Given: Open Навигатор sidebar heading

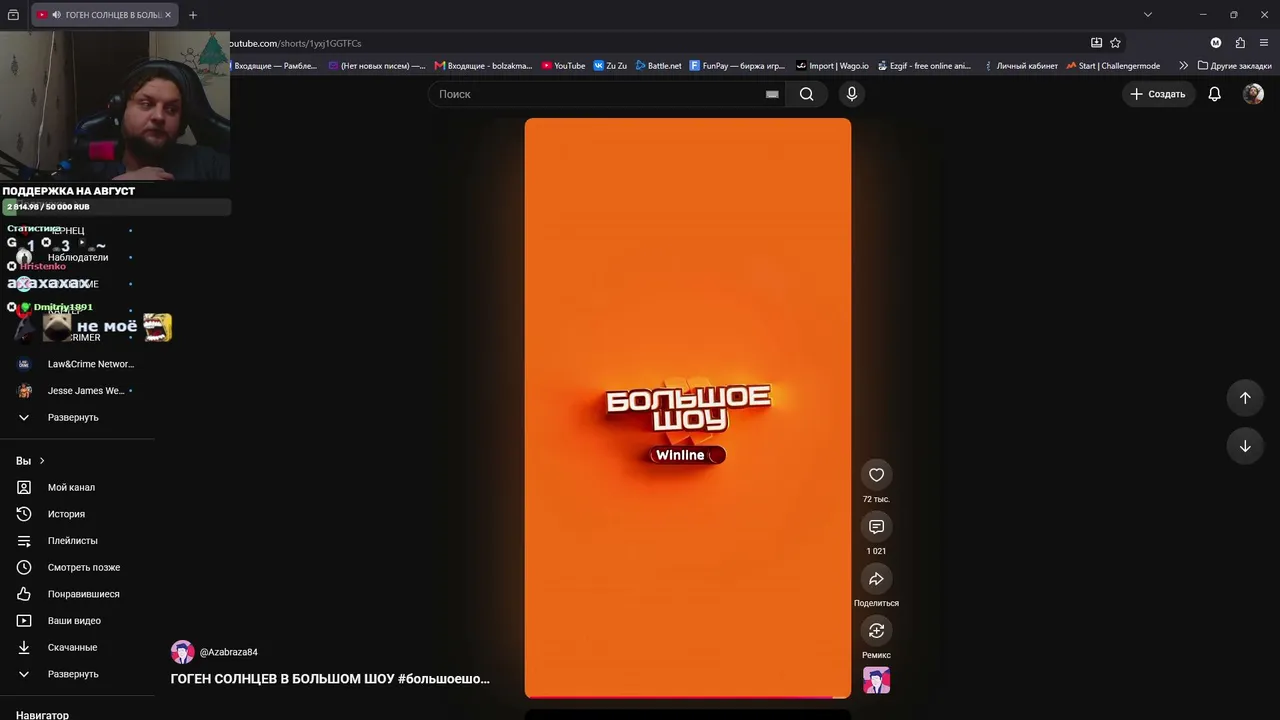Looking at the screenshot, I should point(42,715).
